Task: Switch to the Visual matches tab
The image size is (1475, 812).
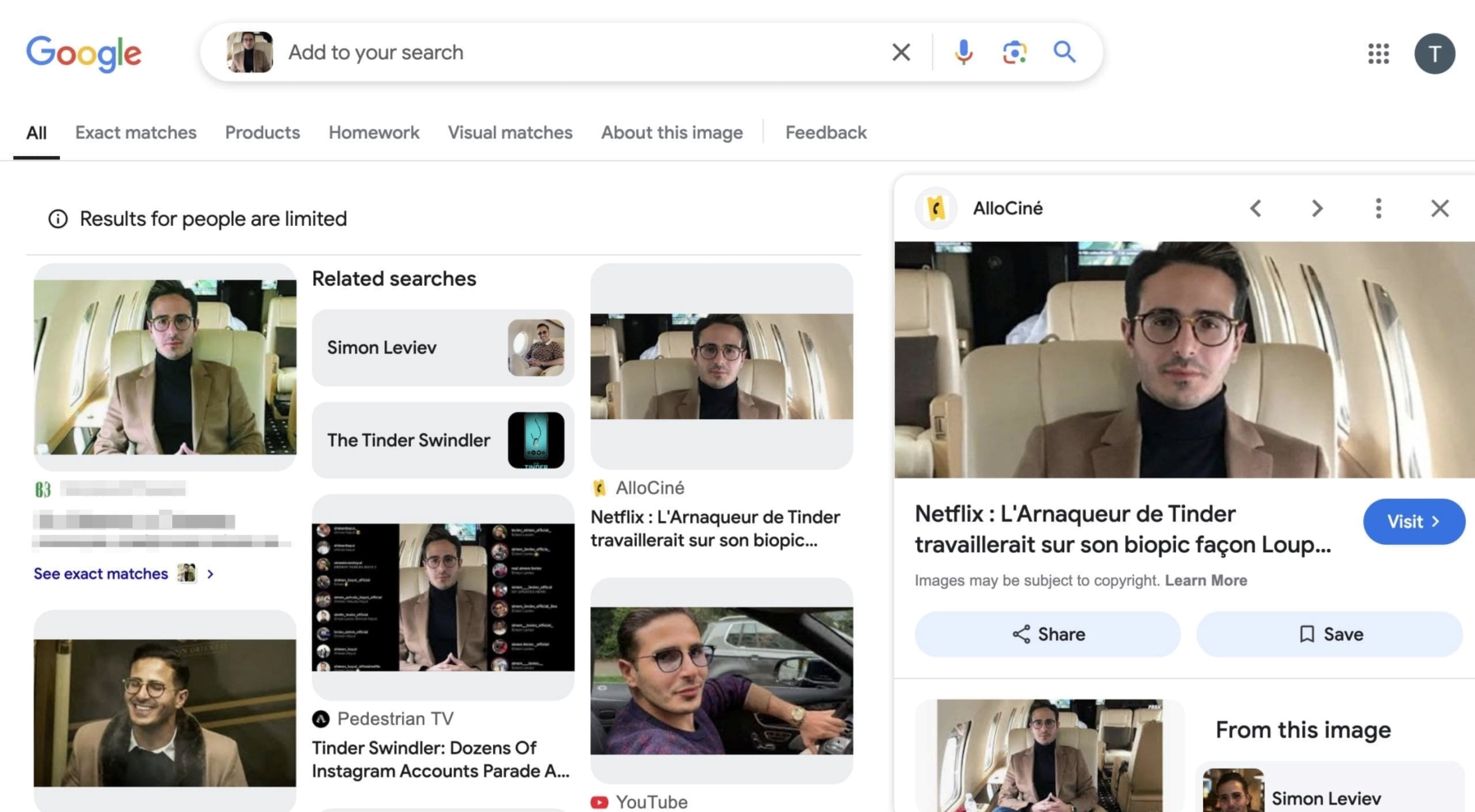Action: [510, 132]
